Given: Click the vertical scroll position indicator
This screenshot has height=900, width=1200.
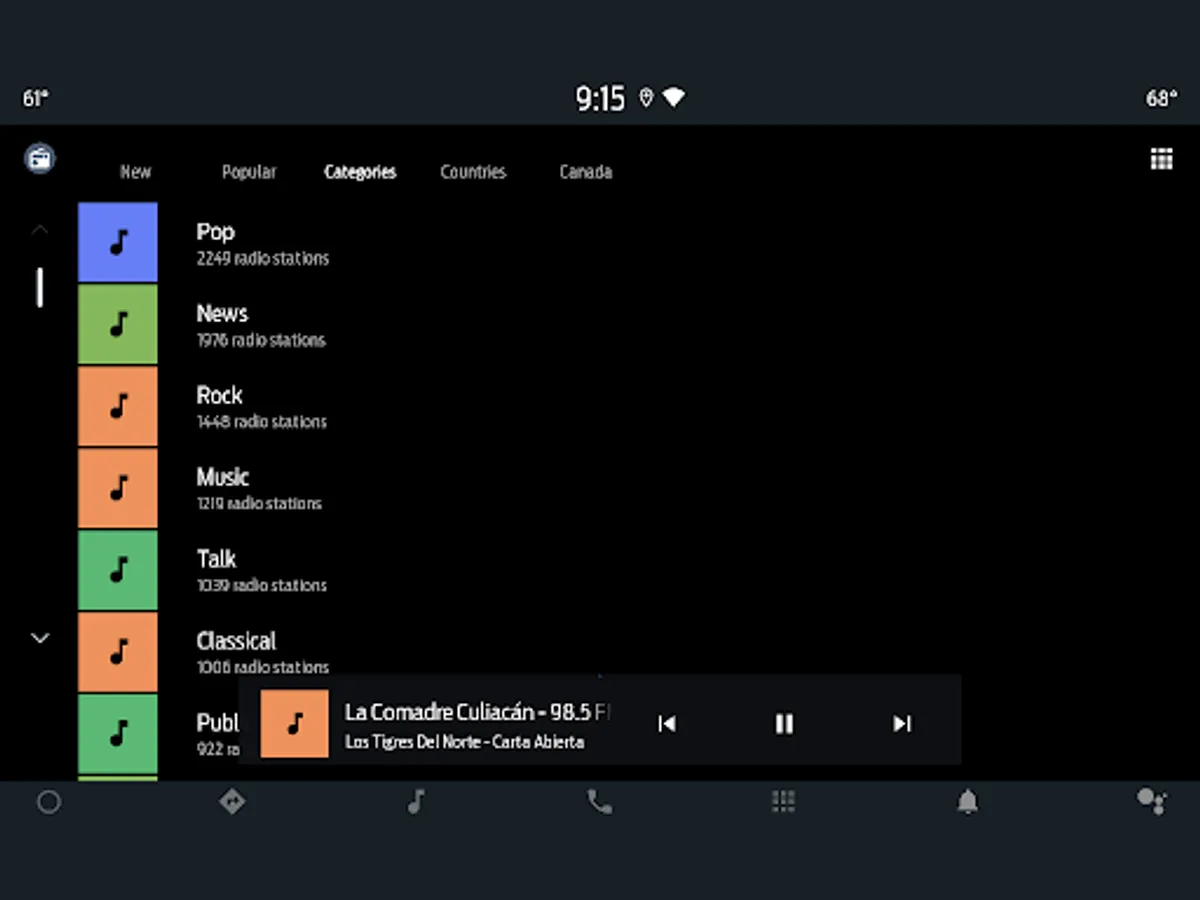Looking at the screenshot, I should click(39, 287).
